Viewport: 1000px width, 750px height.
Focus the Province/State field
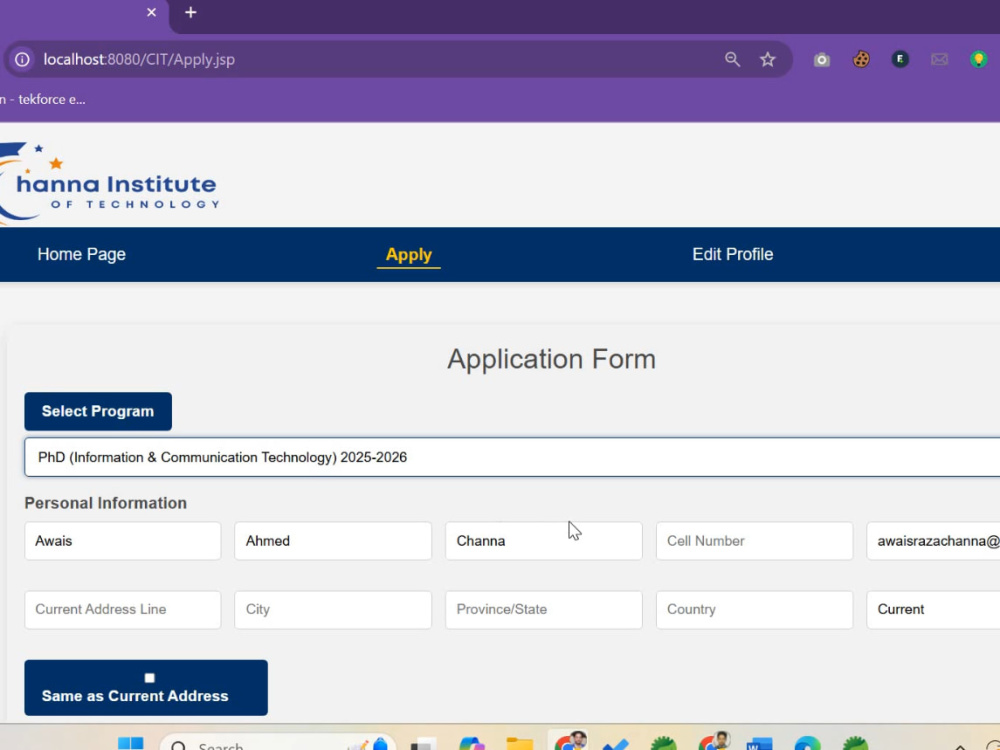544,610
